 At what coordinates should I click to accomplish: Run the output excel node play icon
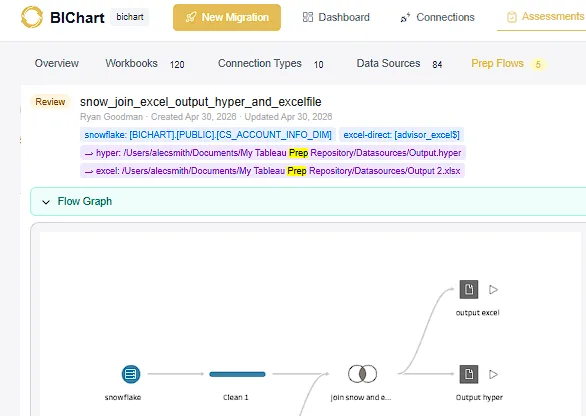coord(493,290)
